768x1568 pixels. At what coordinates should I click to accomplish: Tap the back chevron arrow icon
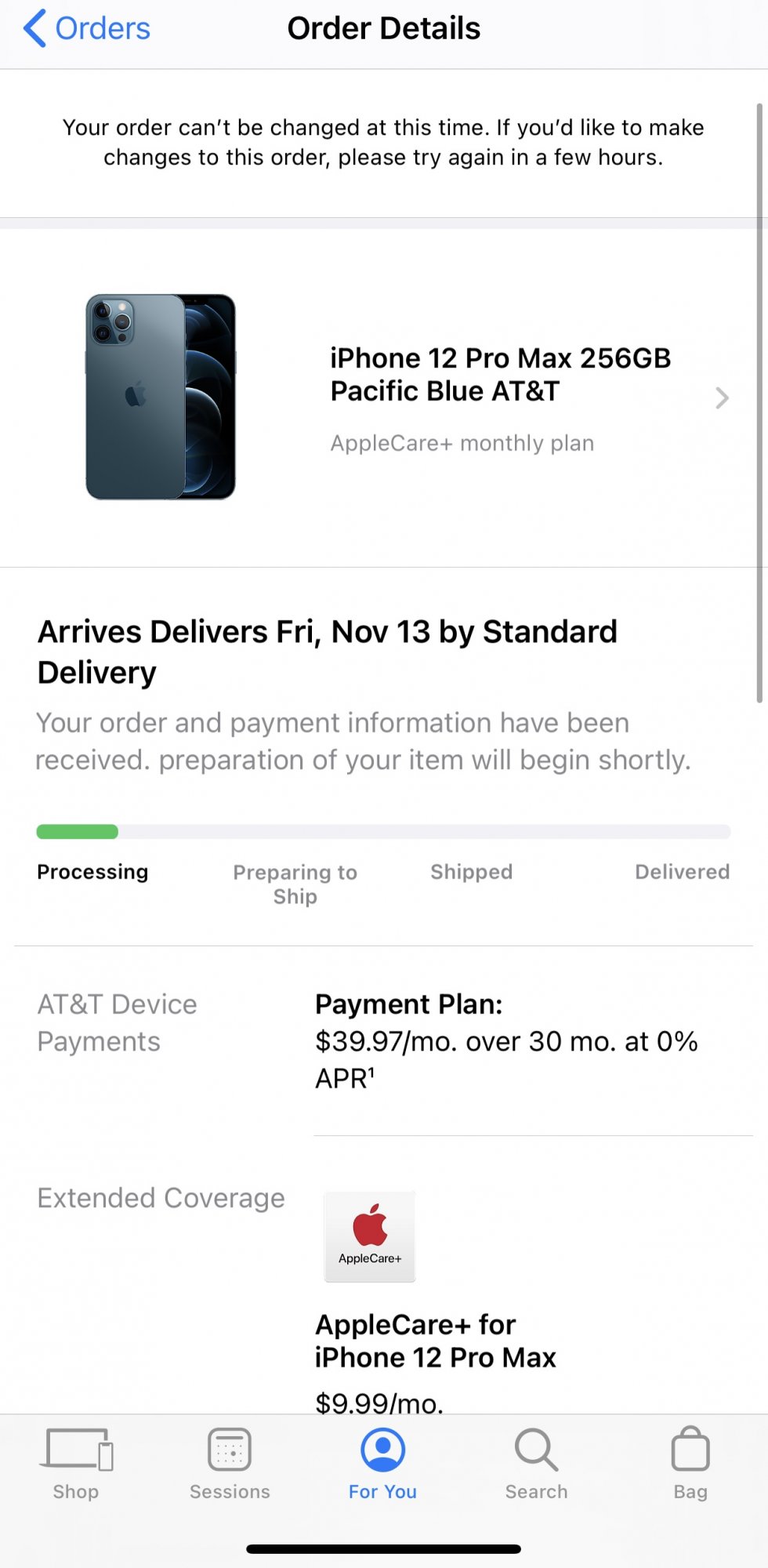pyautogui.click(x=34, y=29)
